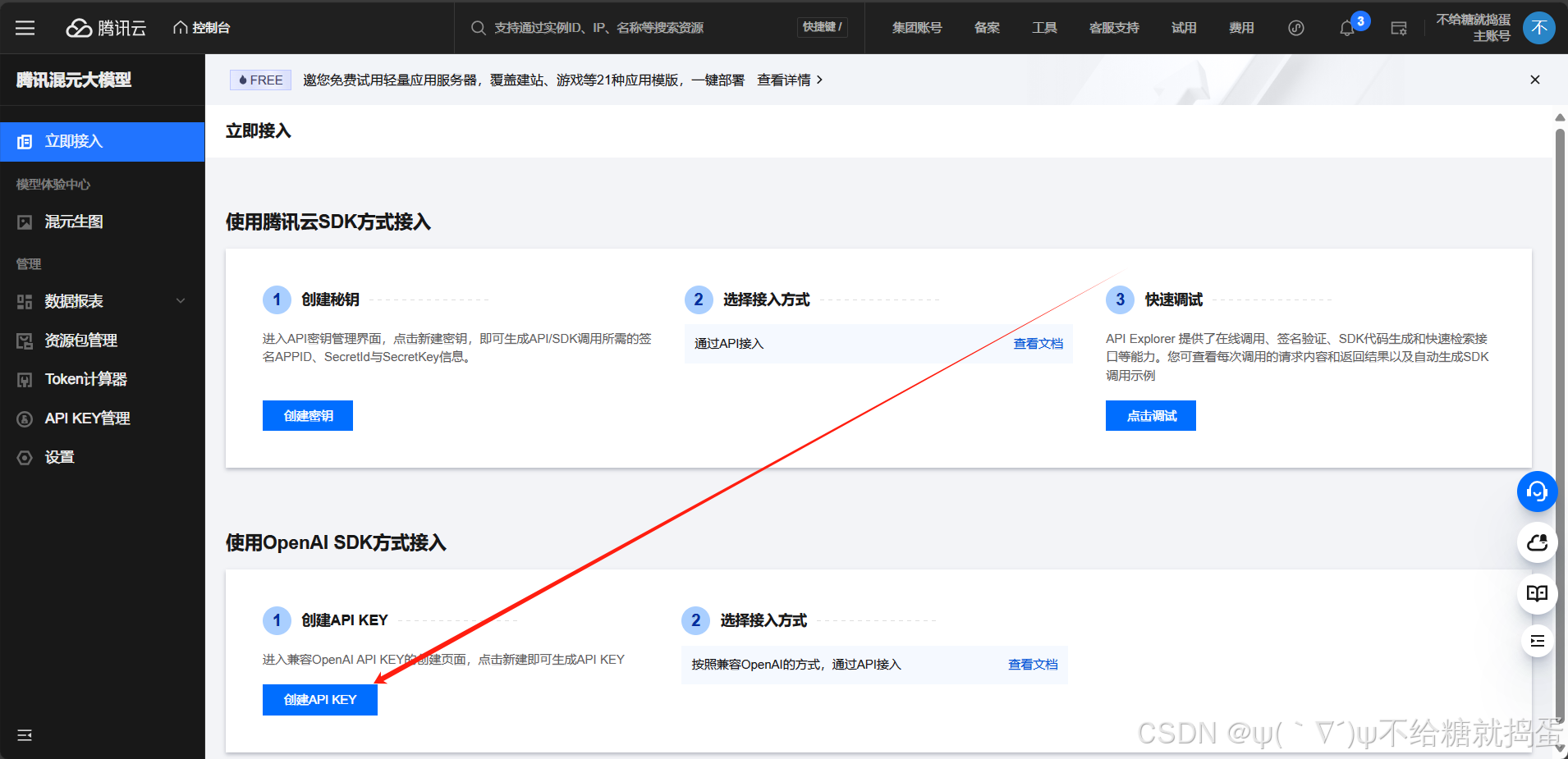1568x759 pixels.
Task: Click the 快捷键 / shortcut badge
Action: [822, 27]
